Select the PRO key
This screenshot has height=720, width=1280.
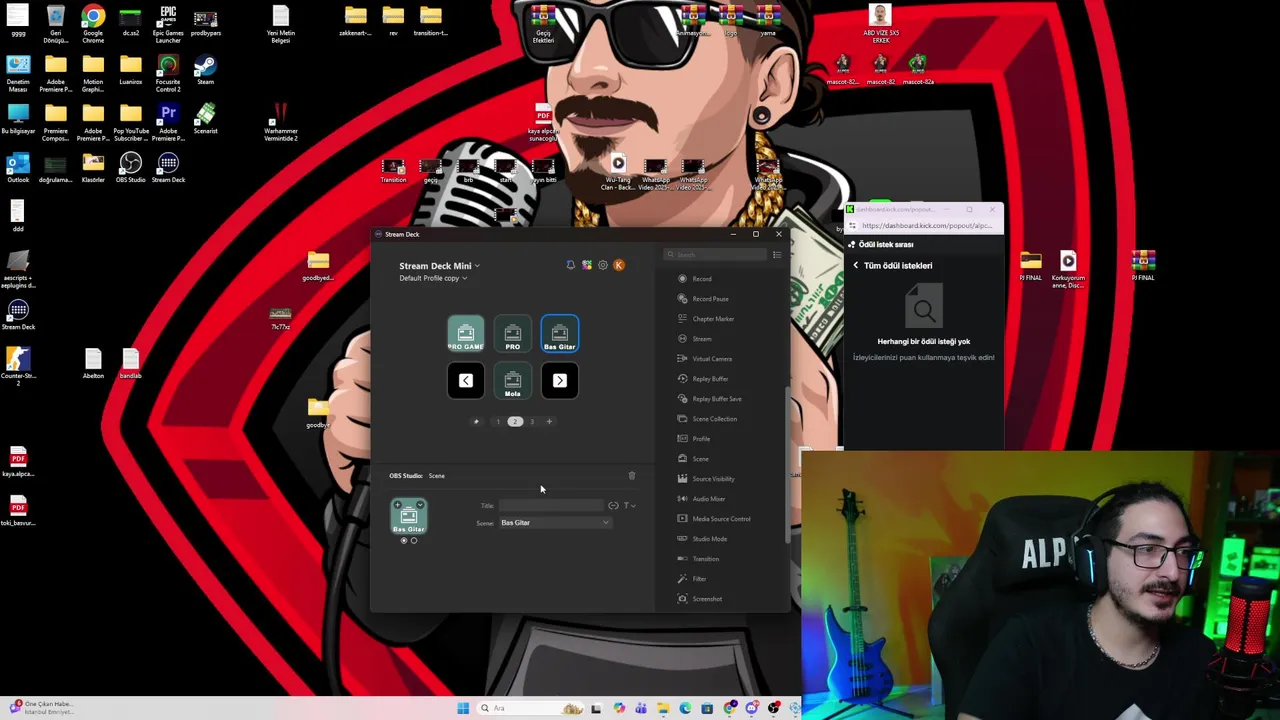pos(513,334)
